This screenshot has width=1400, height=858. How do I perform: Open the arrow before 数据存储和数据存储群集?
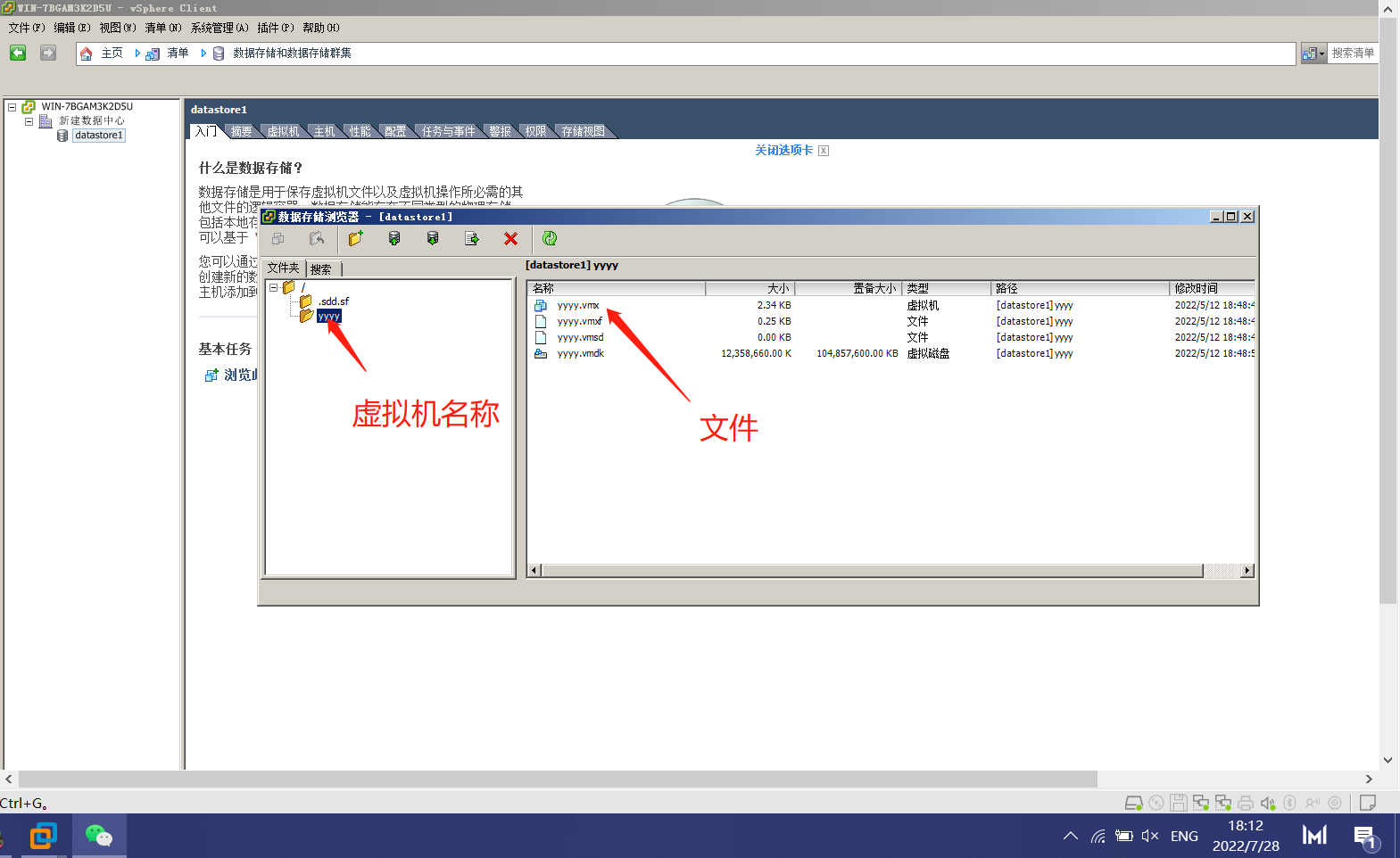pos(203,54)
